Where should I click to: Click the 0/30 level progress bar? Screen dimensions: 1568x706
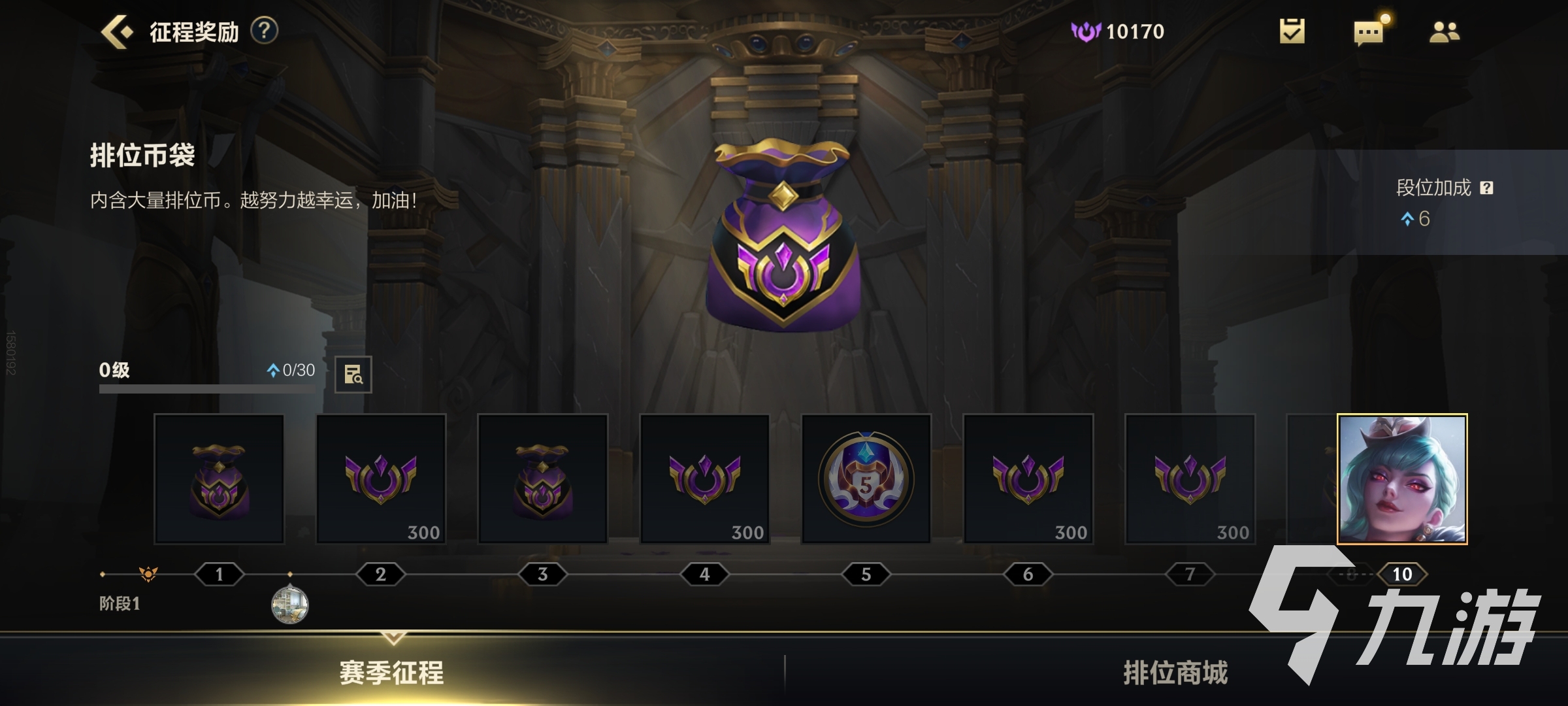coord(207,389)
